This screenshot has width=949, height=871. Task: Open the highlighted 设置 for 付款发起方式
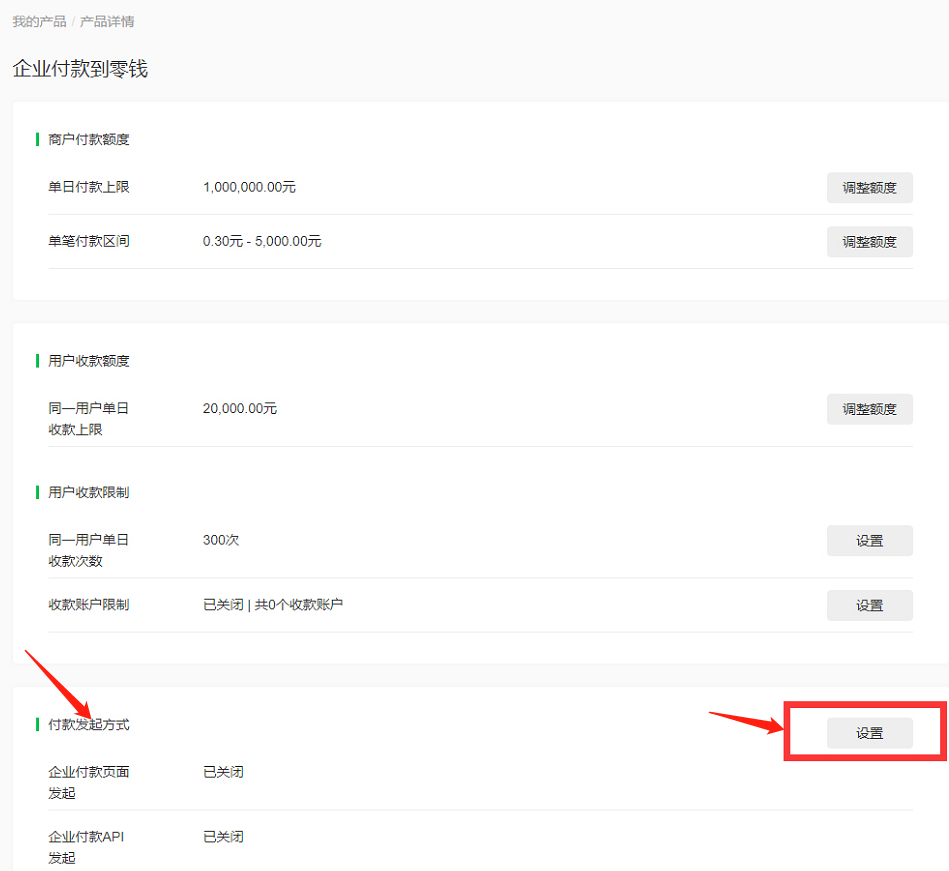(870, 733)
